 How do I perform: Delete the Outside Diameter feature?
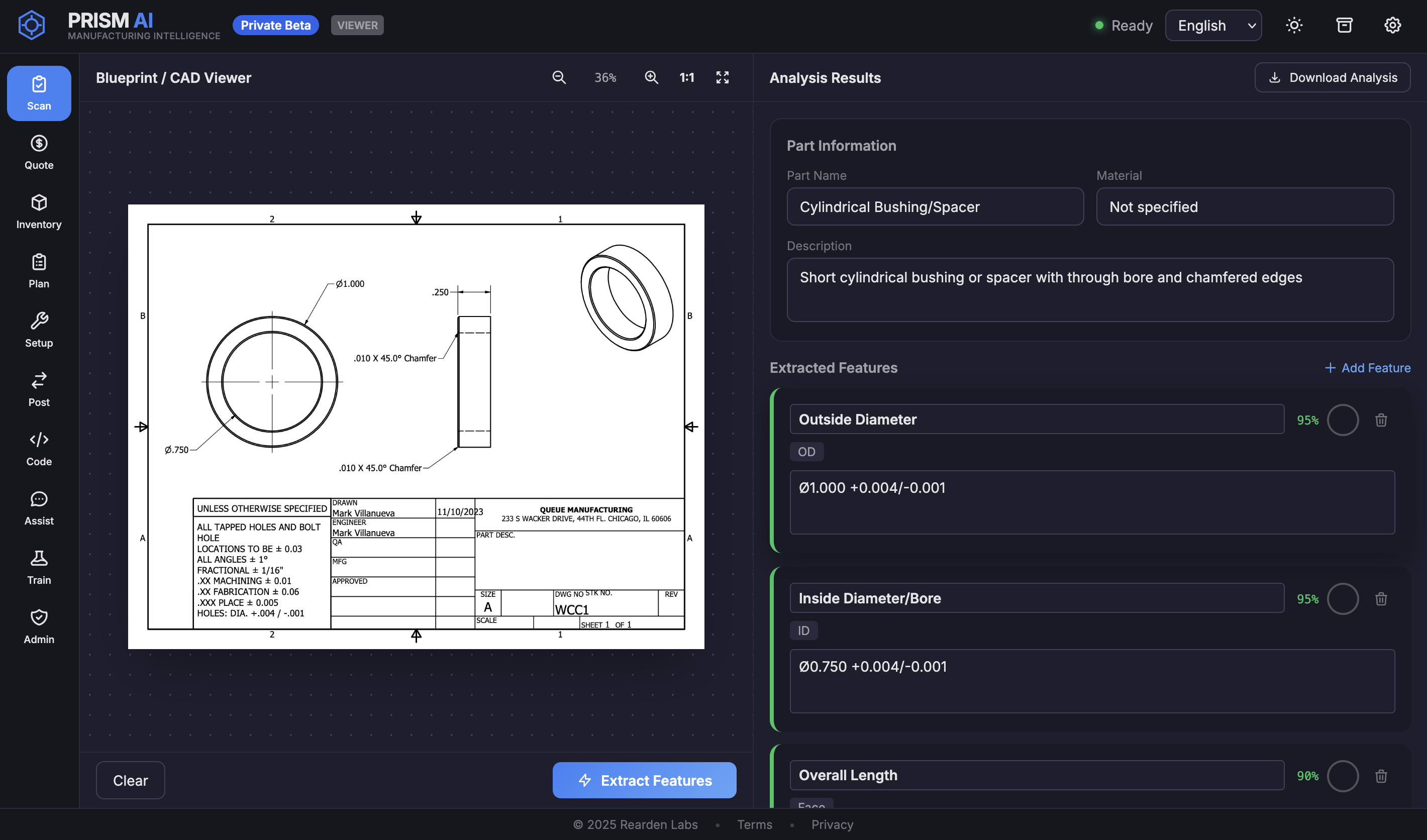(x=1381, y=420)
